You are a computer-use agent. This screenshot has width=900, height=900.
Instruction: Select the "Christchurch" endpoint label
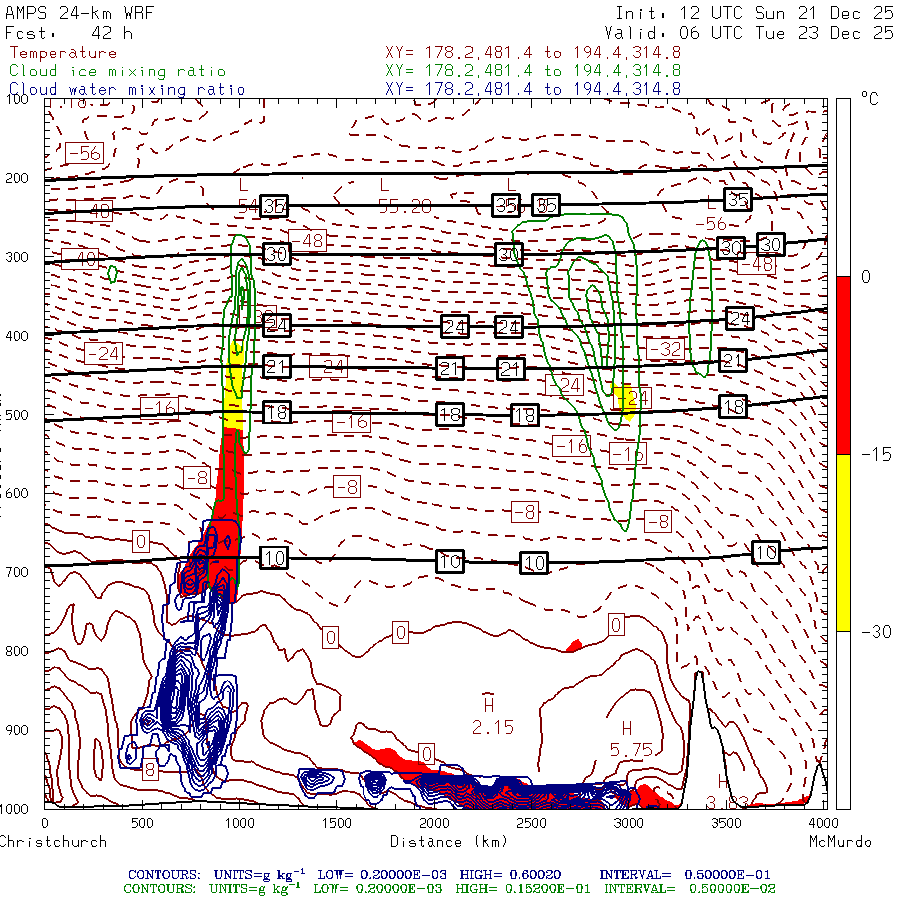pyautogui.click(x=53, y=842)
